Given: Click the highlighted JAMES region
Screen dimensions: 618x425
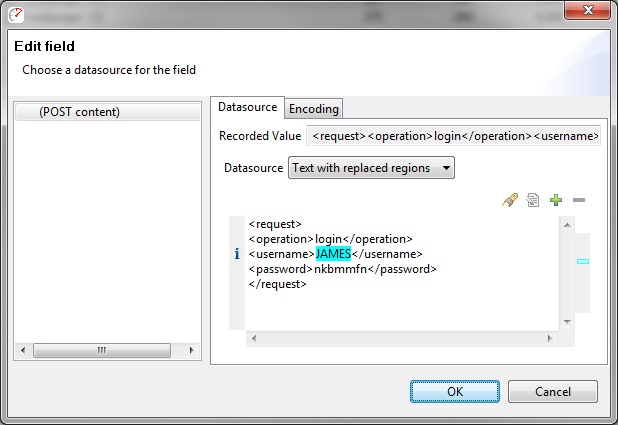Looking at the screenshot, I should [x=333, y=254].
